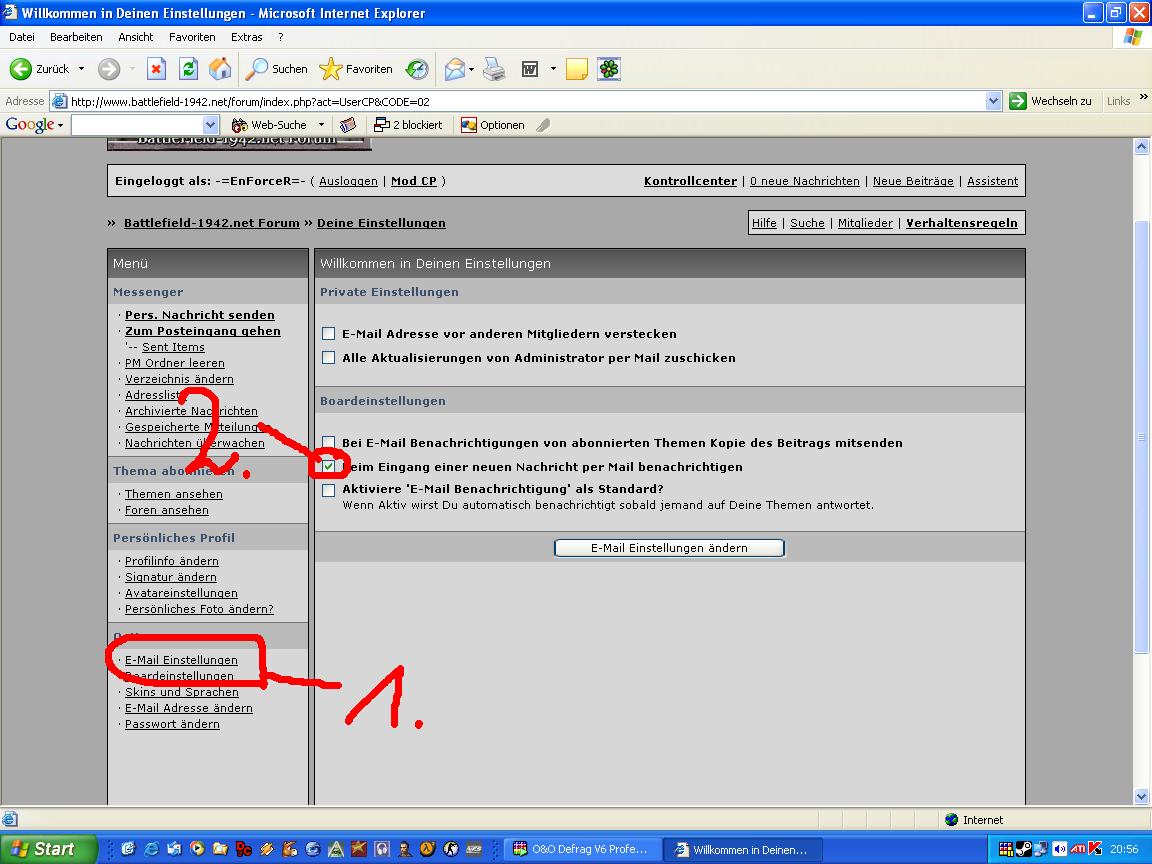Go to the home page via house icon
This screenshot has height=864, width=1152.
[x=220, y=69]
